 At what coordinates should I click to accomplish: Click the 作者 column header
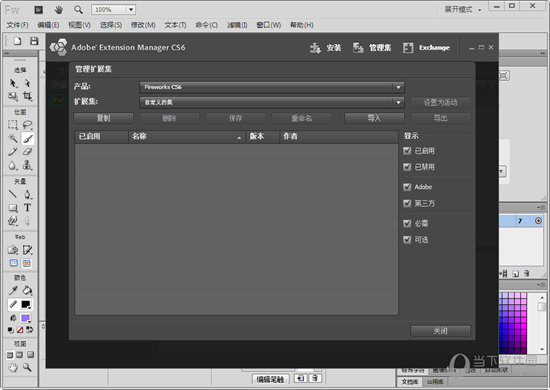[x=338, y=136]
